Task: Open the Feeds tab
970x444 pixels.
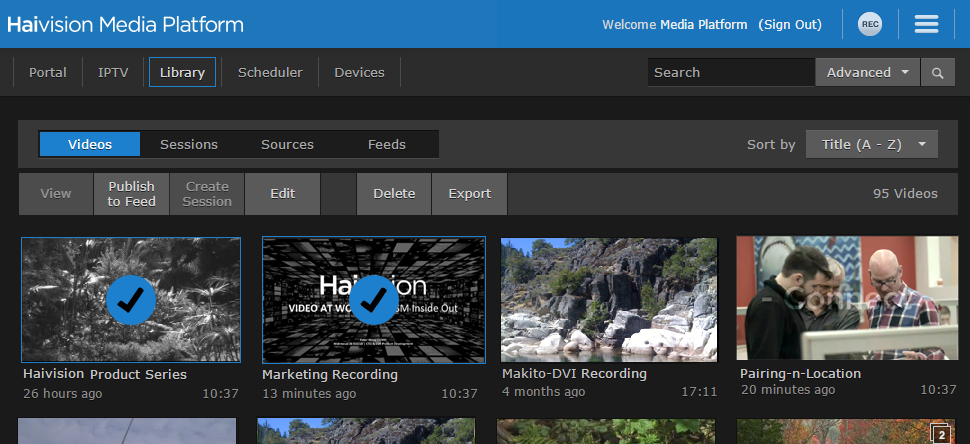Action: click(387, 144)
